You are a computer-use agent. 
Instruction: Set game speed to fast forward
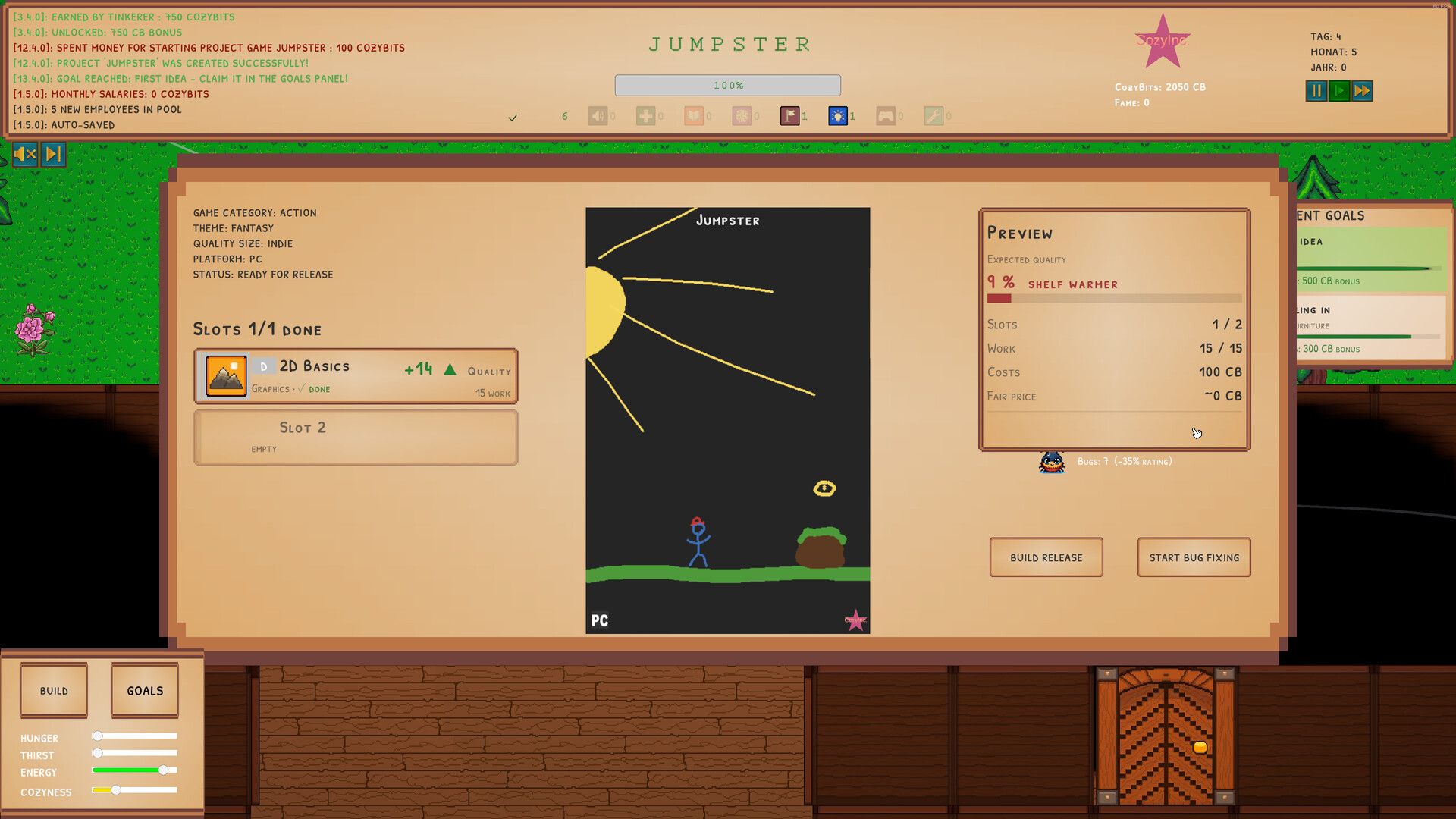point(1362,91)
